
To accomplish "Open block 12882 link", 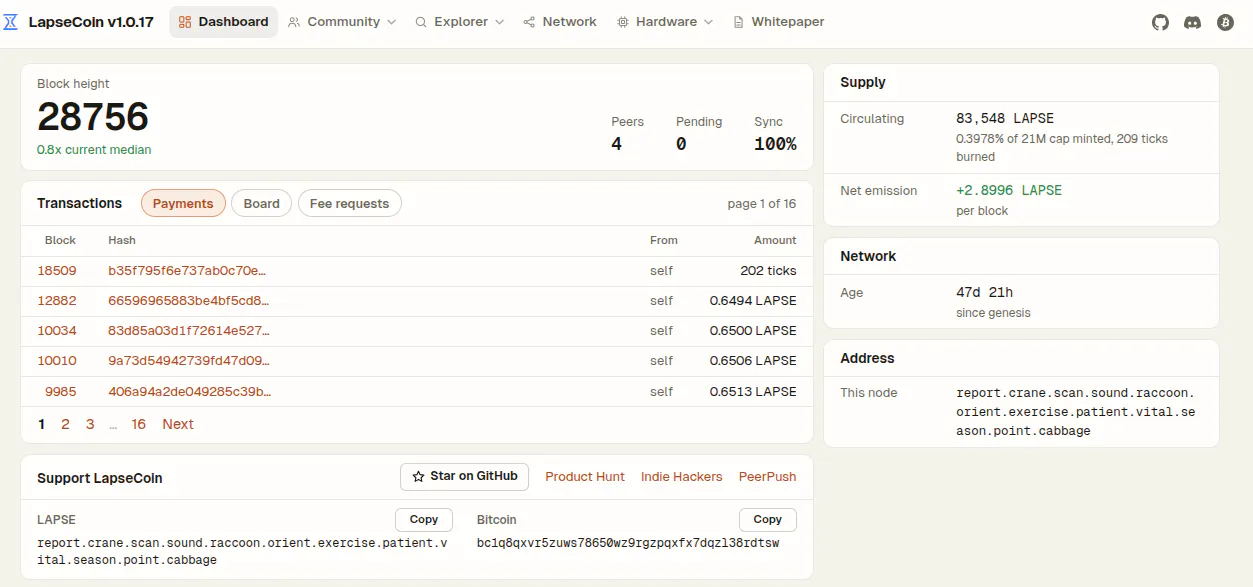I will tap(57, 301).
